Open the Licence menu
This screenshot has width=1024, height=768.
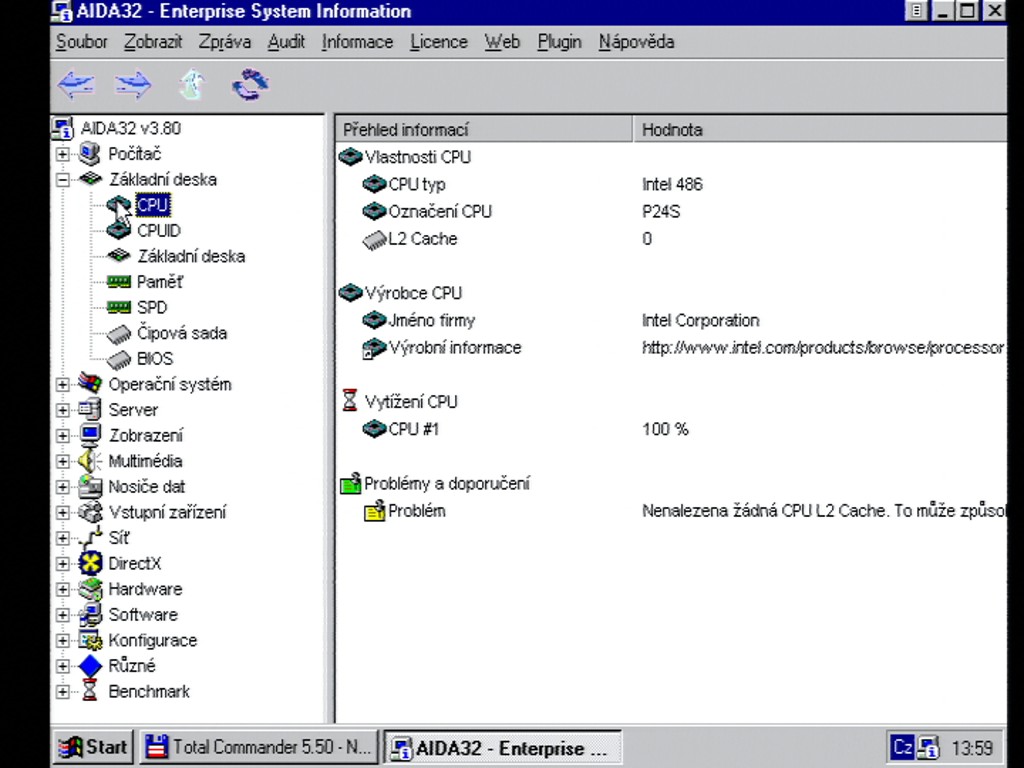439,42
